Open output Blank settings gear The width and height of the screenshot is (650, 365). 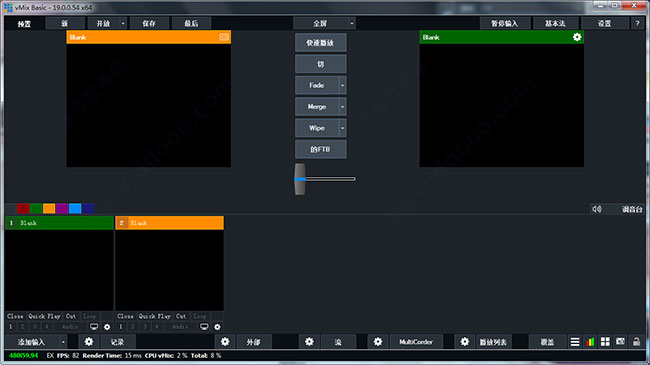577,37
